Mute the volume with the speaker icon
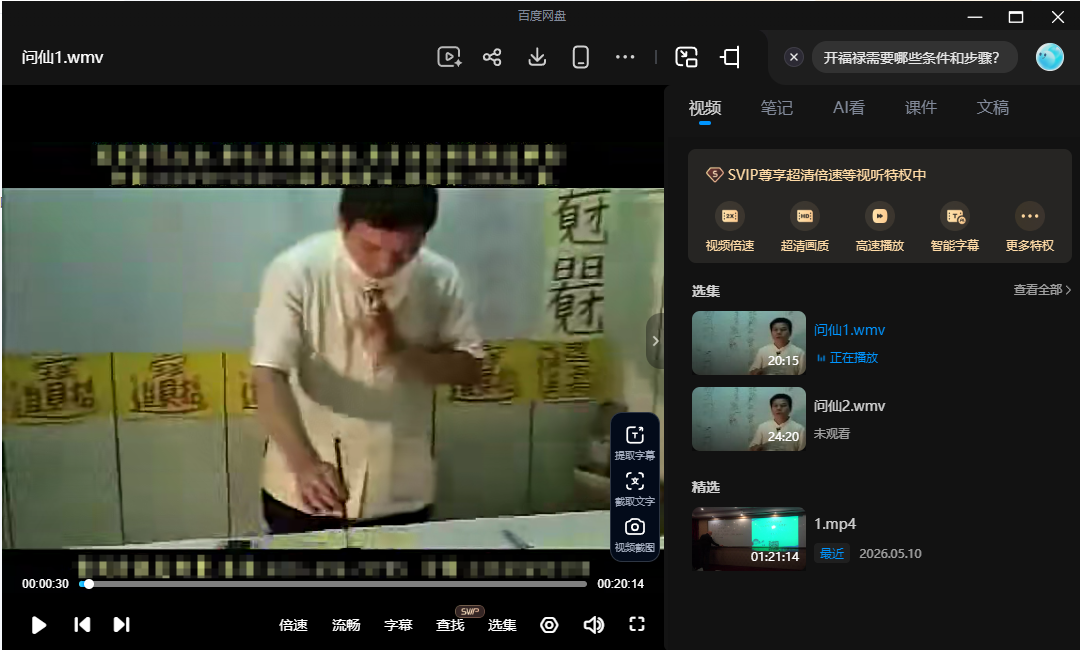 click(593, 625)
